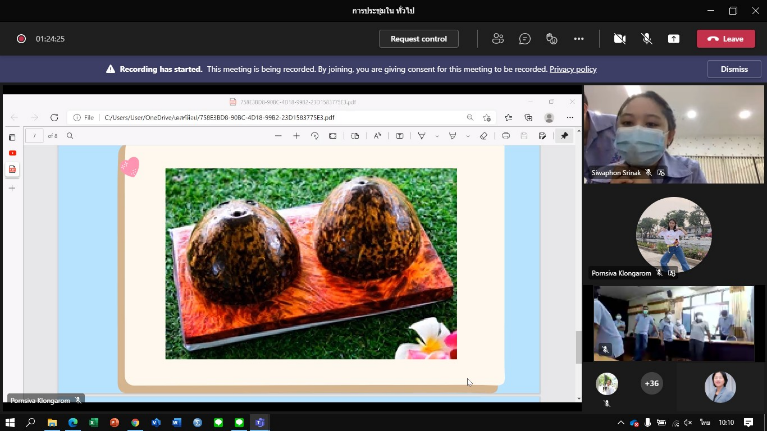Select the PDF Erase tool

(483, 136)
